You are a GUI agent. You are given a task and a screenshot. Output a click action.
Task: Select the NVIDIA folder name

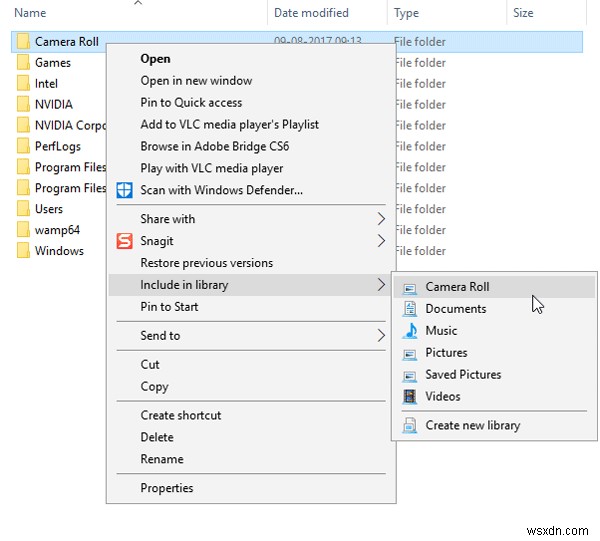(54, 104)
